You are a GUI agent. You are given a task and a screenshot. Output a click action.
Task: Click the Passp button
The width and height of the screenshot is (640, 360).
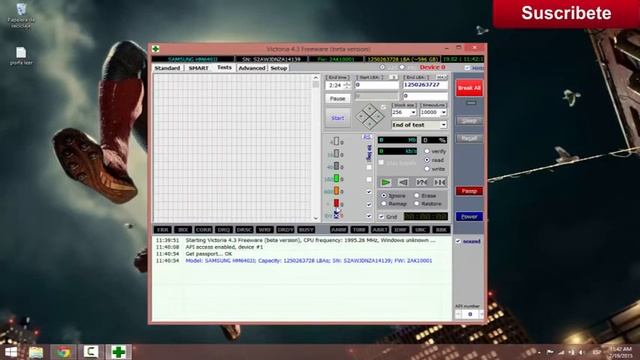click(x=469, y=191)
